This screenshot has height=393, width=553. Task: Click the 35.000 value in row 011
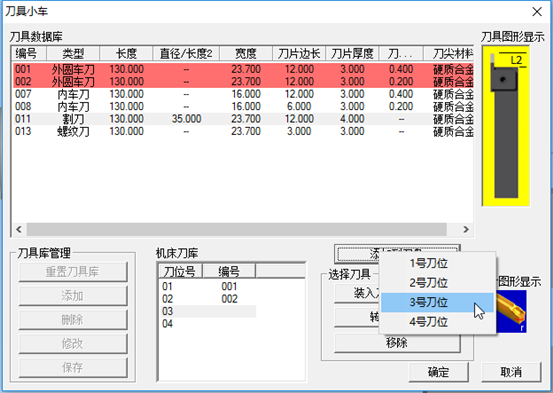(x=186, y=119)
